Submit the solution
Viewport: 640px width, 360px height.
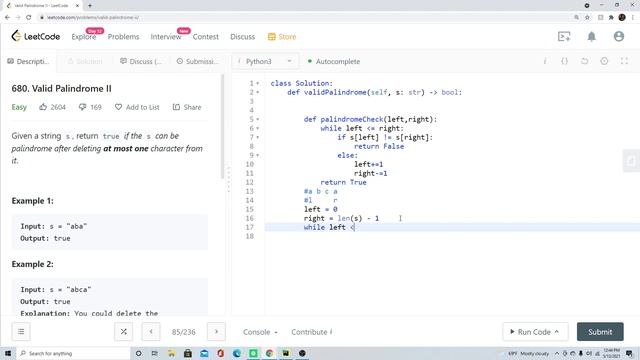click(x=600, y=331)
